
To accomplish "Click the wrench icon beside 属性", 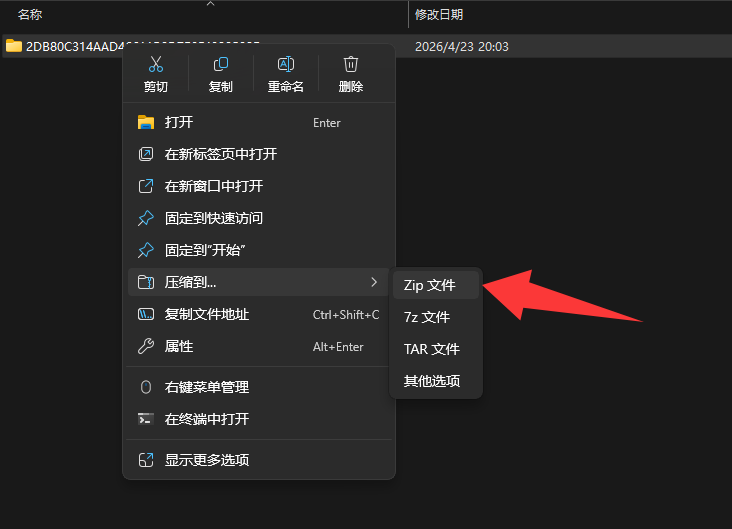I will tap(146, 346).
